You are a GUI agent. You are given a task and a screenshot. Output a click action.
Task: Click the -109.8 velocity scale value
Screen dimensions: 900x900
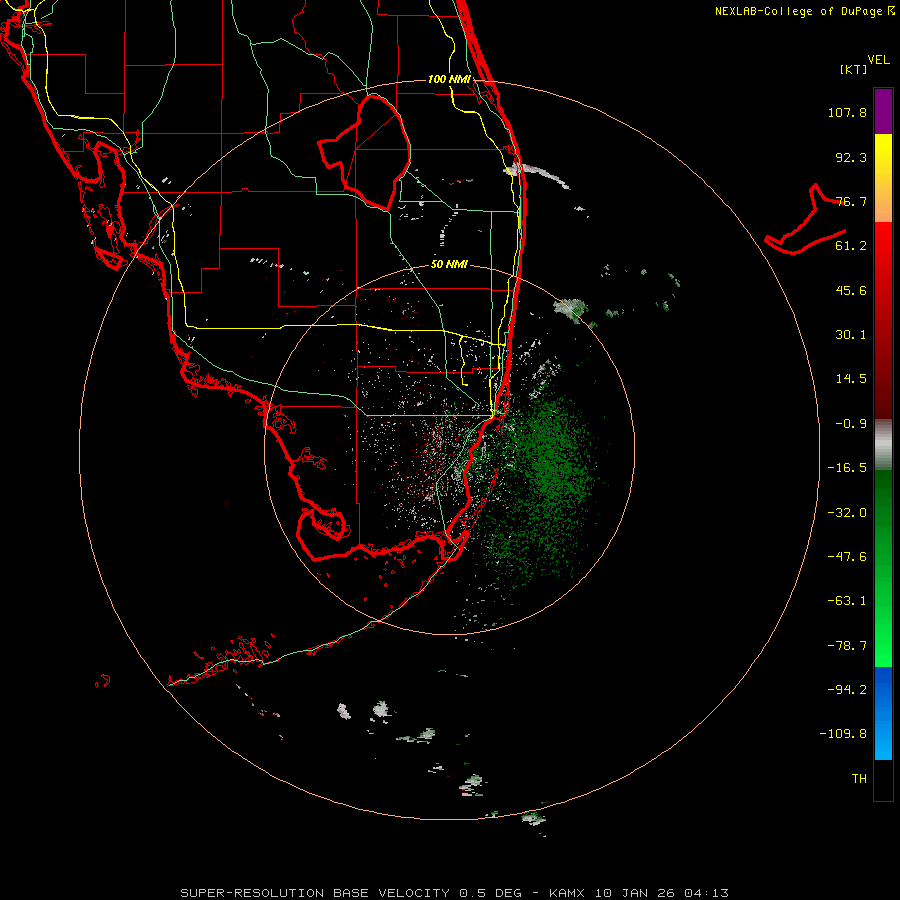coord(843,734)
